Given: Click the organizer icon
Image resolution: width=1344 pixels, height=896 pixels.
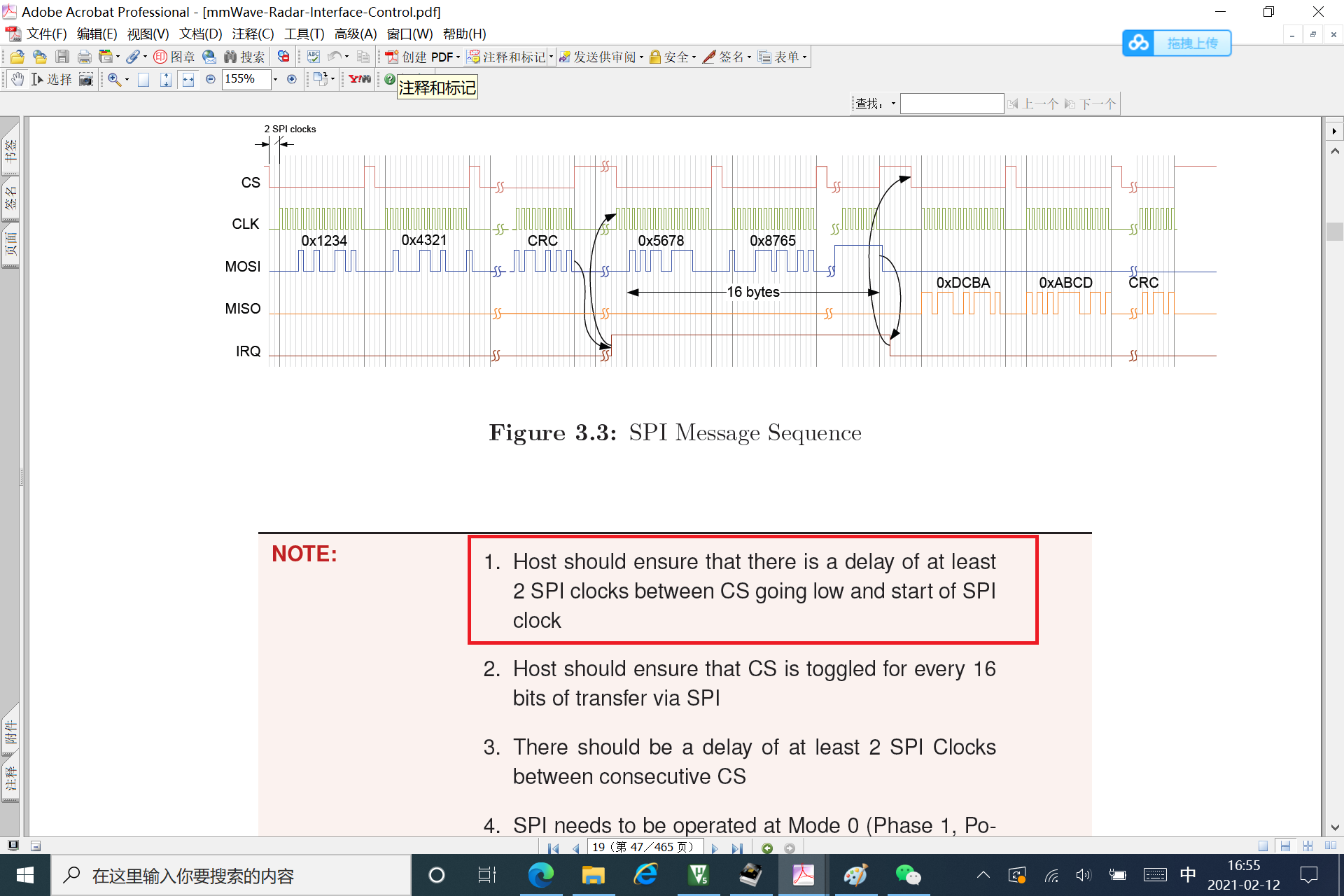Looking at the screenshot, I should 106,57.
